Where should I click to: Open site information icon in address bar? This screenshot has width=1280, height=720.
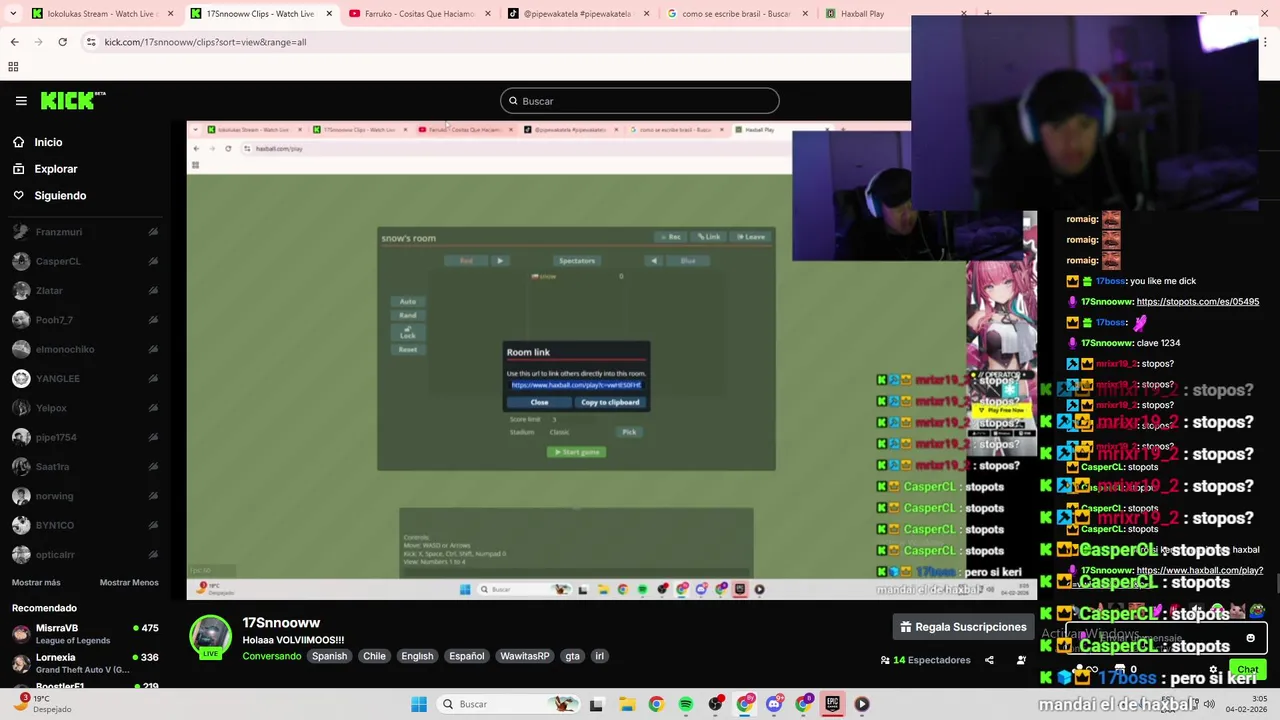[91, 42]
